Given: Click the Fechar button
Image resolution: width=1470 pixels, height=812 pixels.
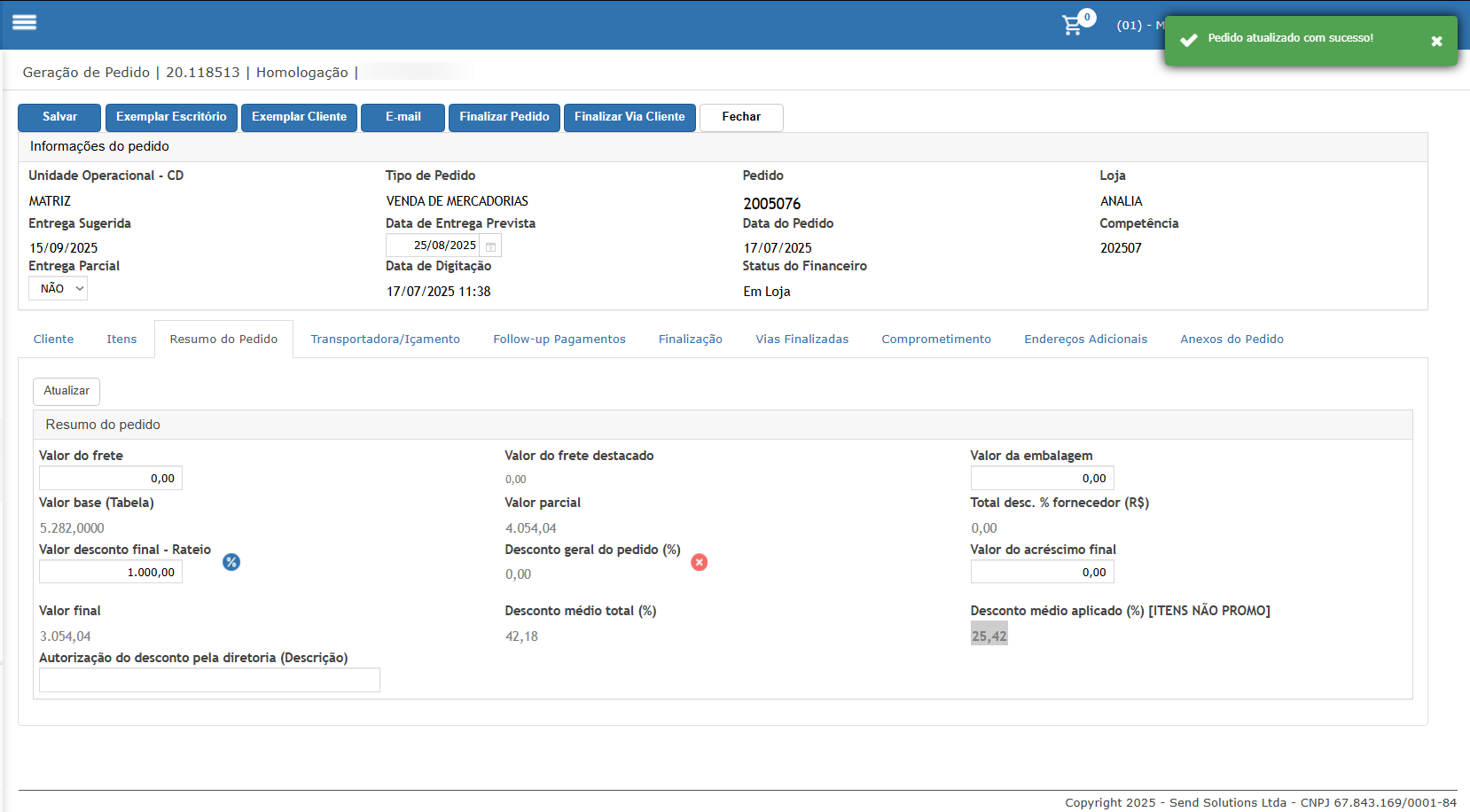Looking at the screenshot, I should pos(741,117).
